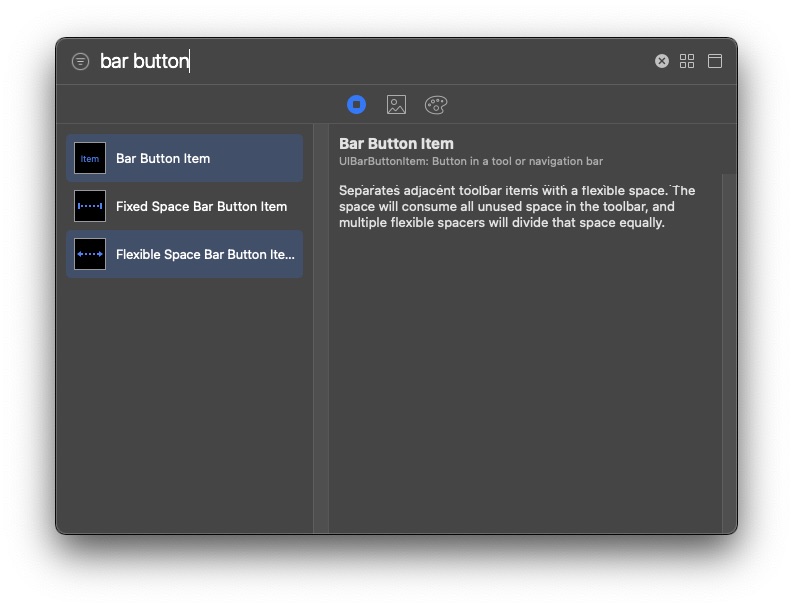Open the filter options icon beside search
Viewport: 793px width, 608px height.
pyautogui.click(x=80, y=62)
